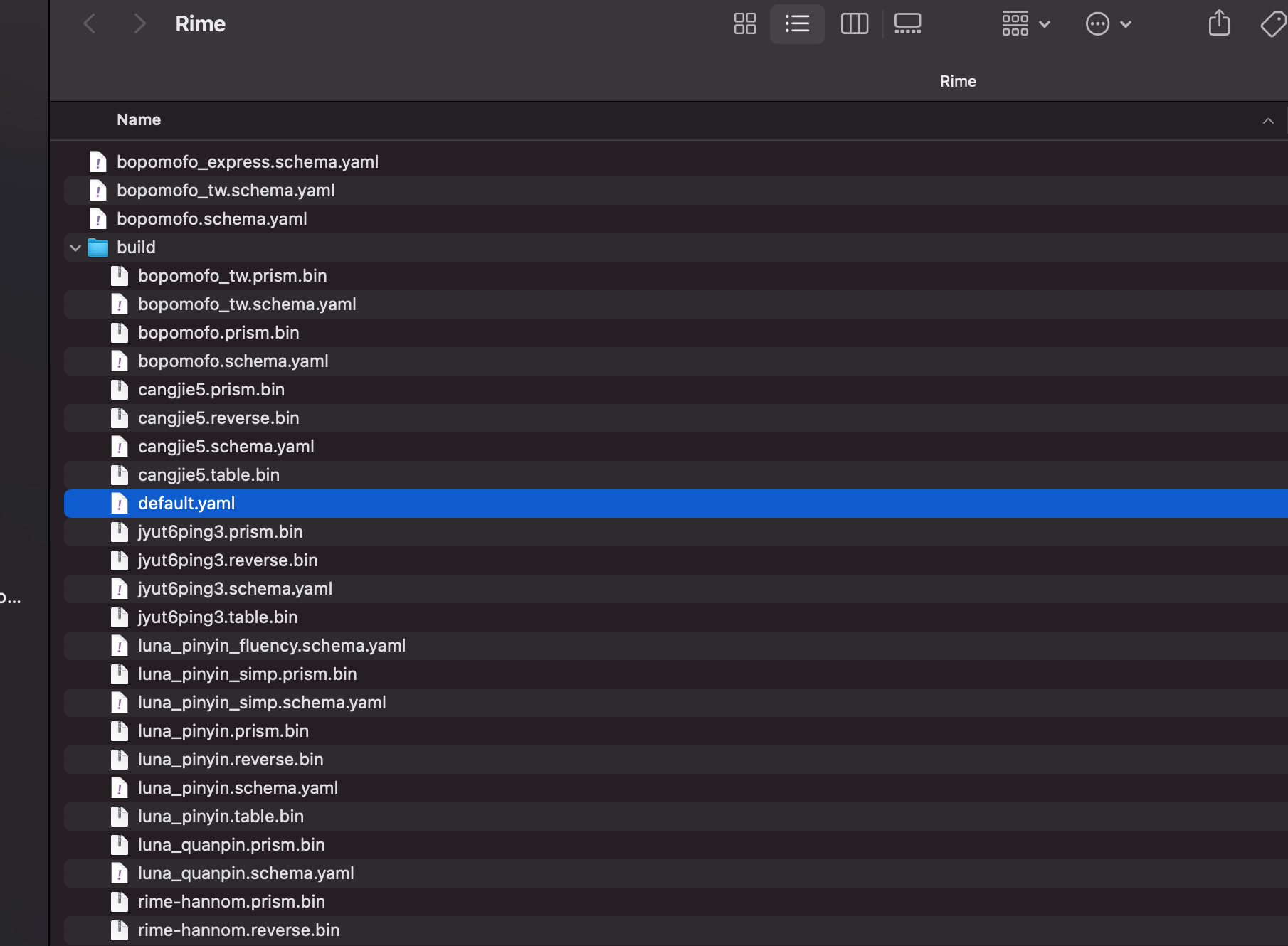Select luna_pinyin.prism.bin file
Viewport: 1288px width, 946px height.
[223, 731]
